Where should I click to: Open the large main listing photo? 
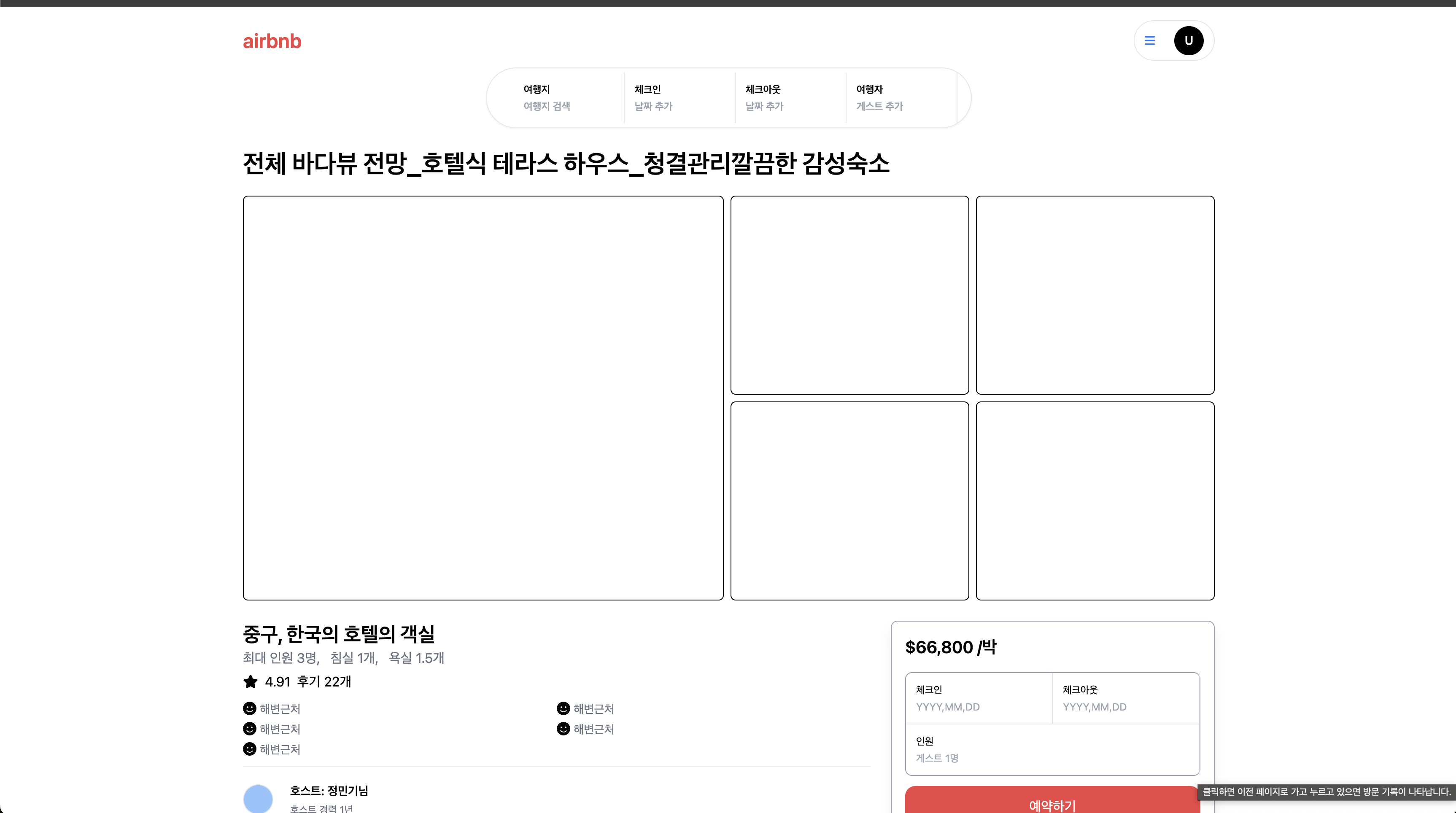click(x=483, y=398)
